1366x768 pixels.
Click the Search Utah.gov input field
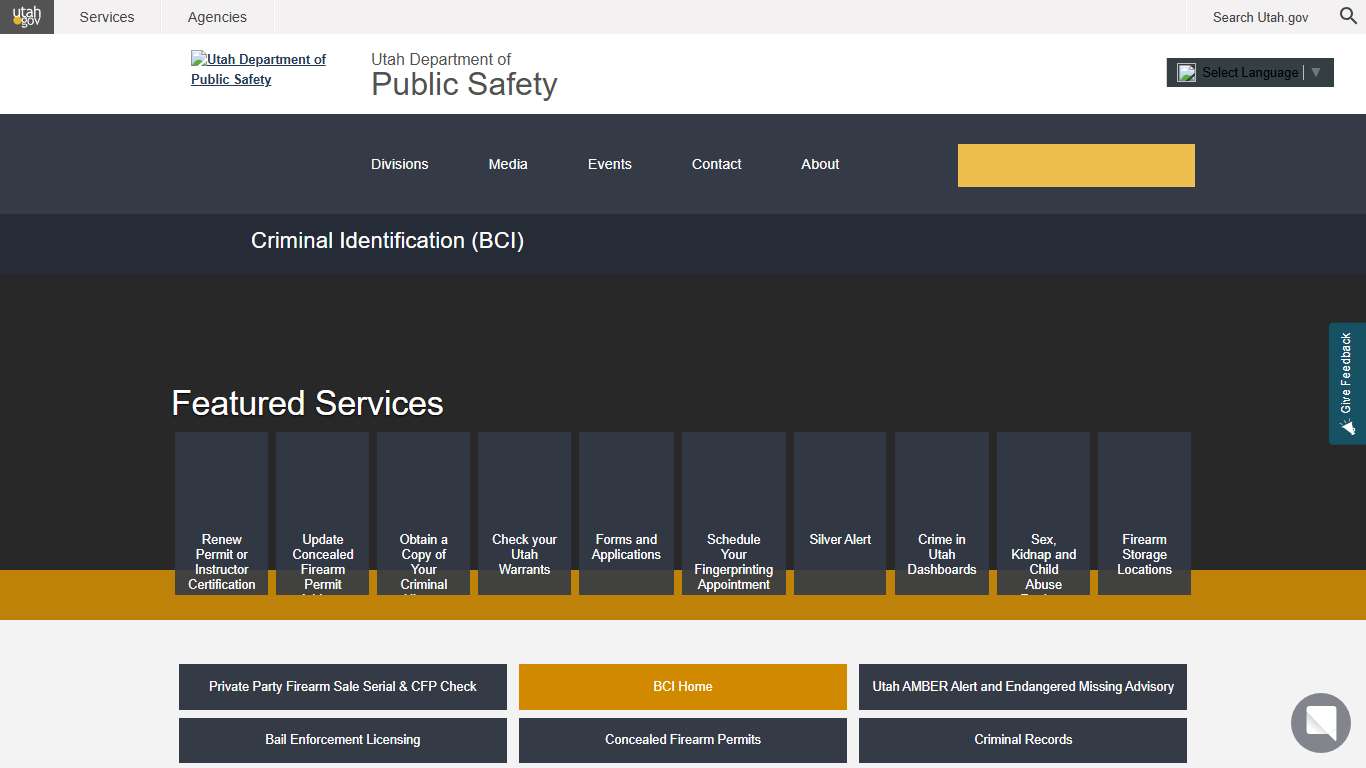(x=1260, y=17)
